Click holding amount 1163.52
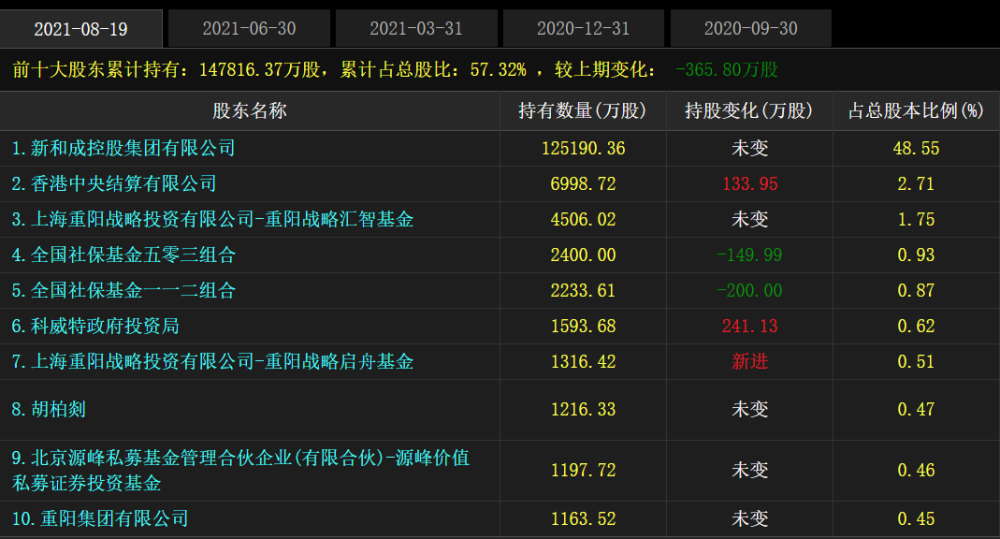 click(x=583, y=519)
